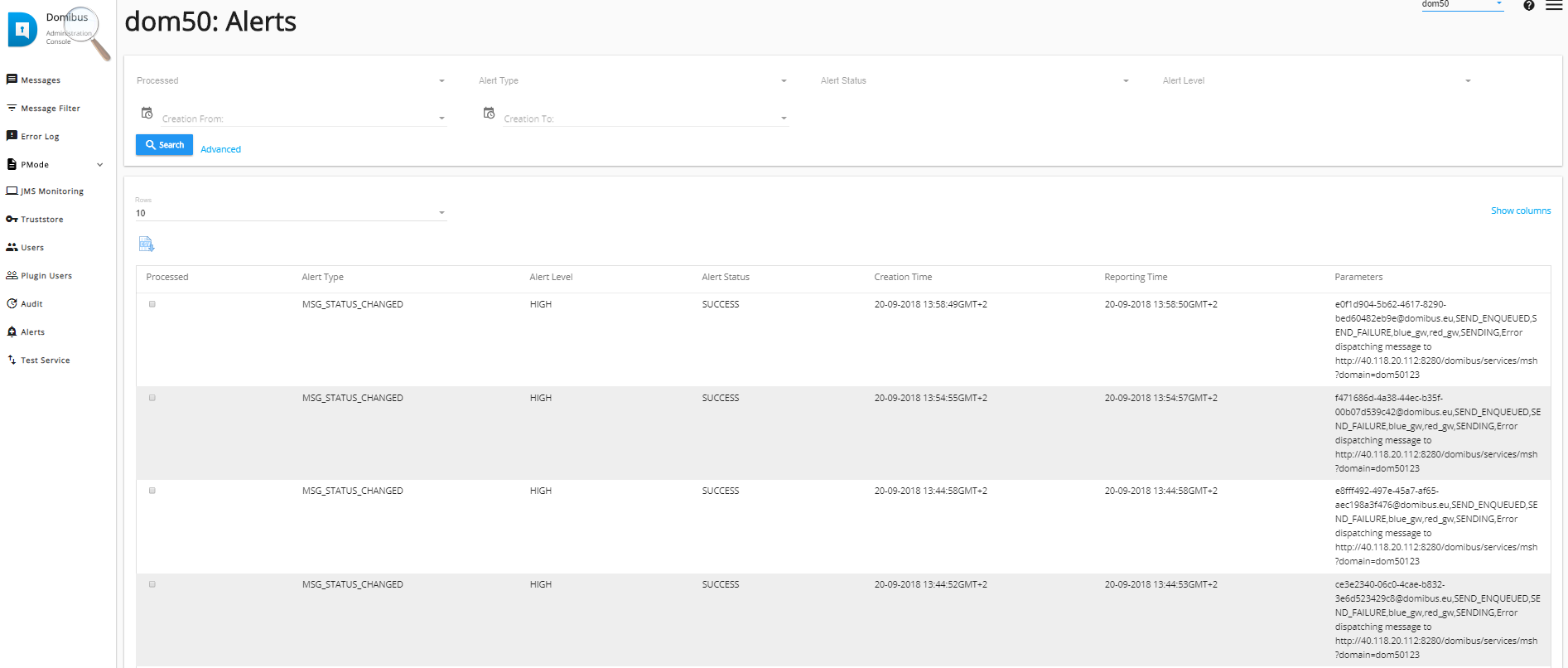The height and width of the screenshot is (668, 1568).
Task: Select creation time 20-09-2018 13:58:49GMT+2 cell
Action: [931, 304]
